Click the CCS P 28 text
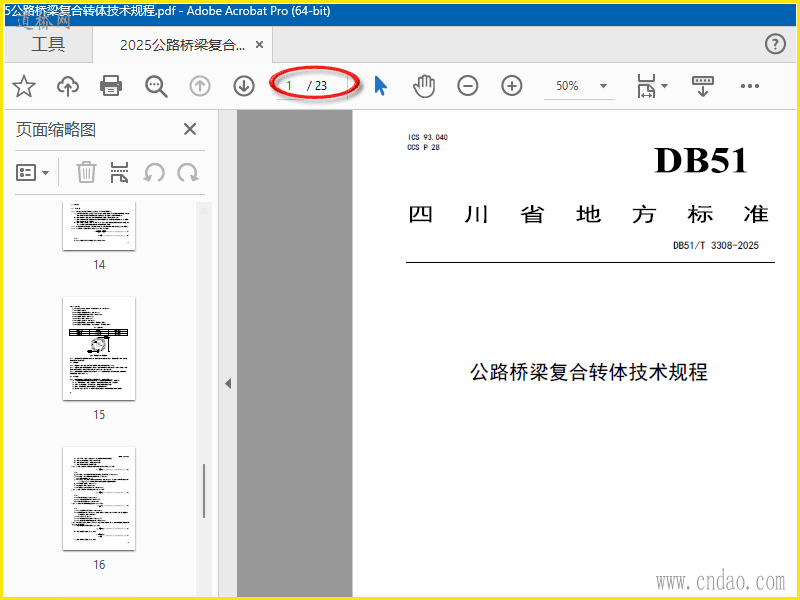 point(423,147)
